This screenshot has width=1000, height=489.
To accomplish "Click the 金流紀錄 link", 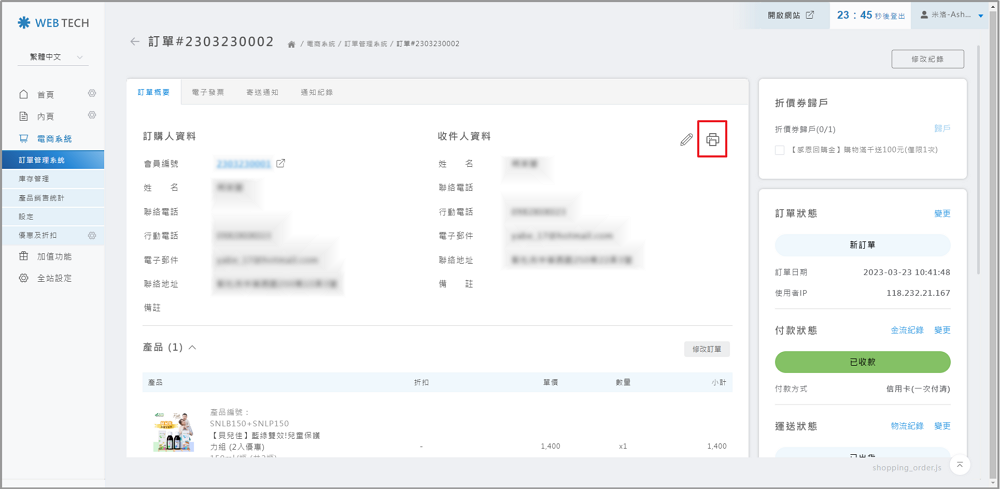I will (907, 330).
